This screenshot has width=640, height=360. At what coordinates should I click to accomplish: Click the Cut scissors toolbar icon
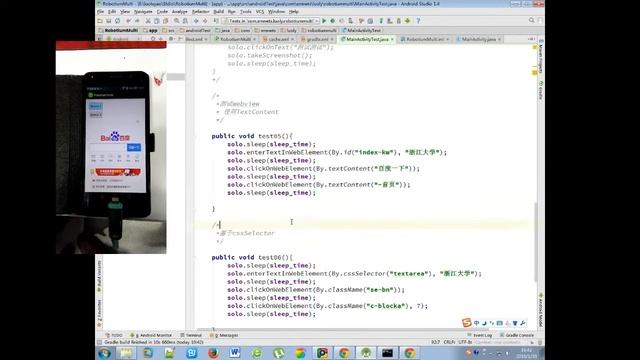tap(148, 21)
